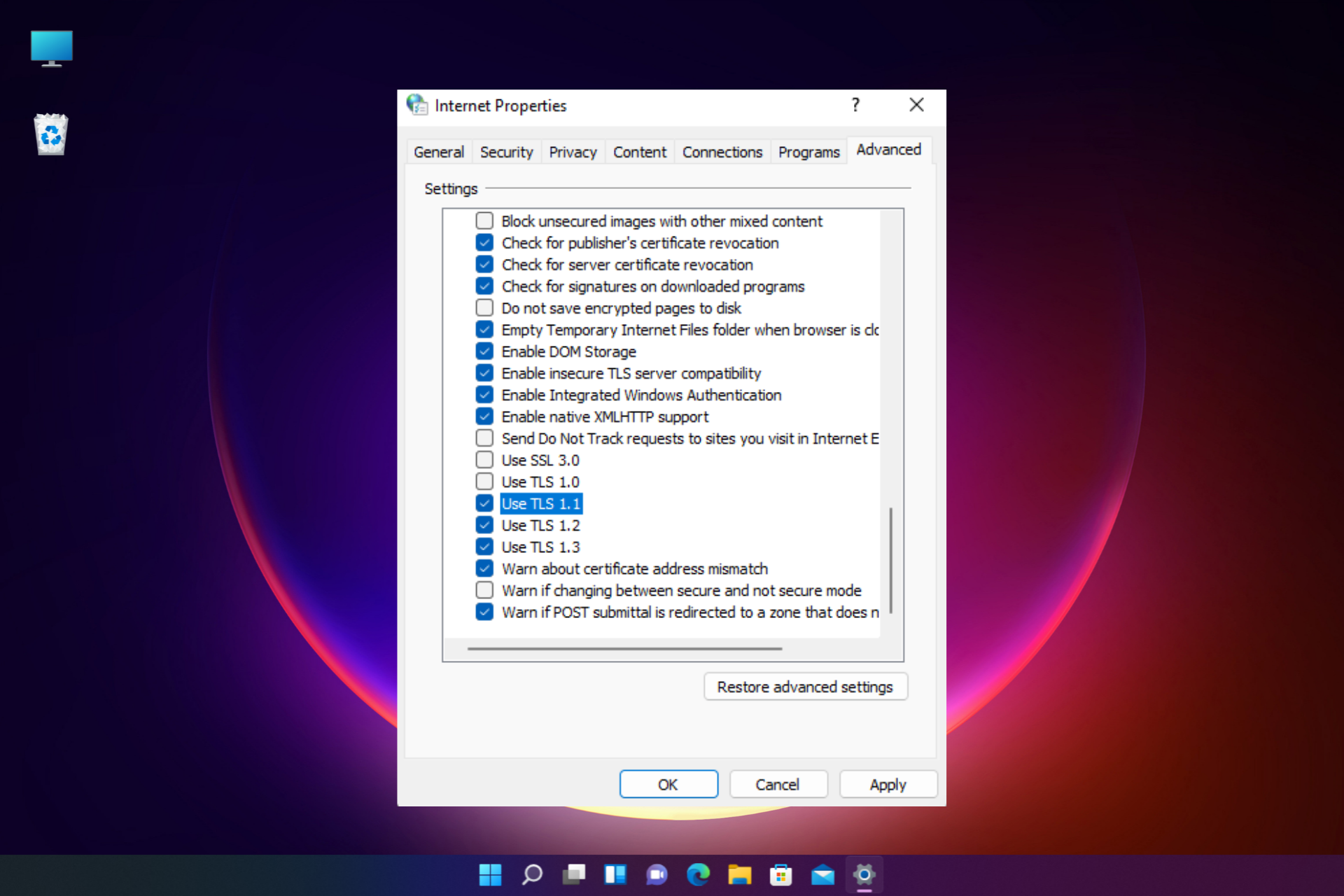1344x896 pixels.
Task: Open Mail app from taskbar
Action: (x=822, y=874)
